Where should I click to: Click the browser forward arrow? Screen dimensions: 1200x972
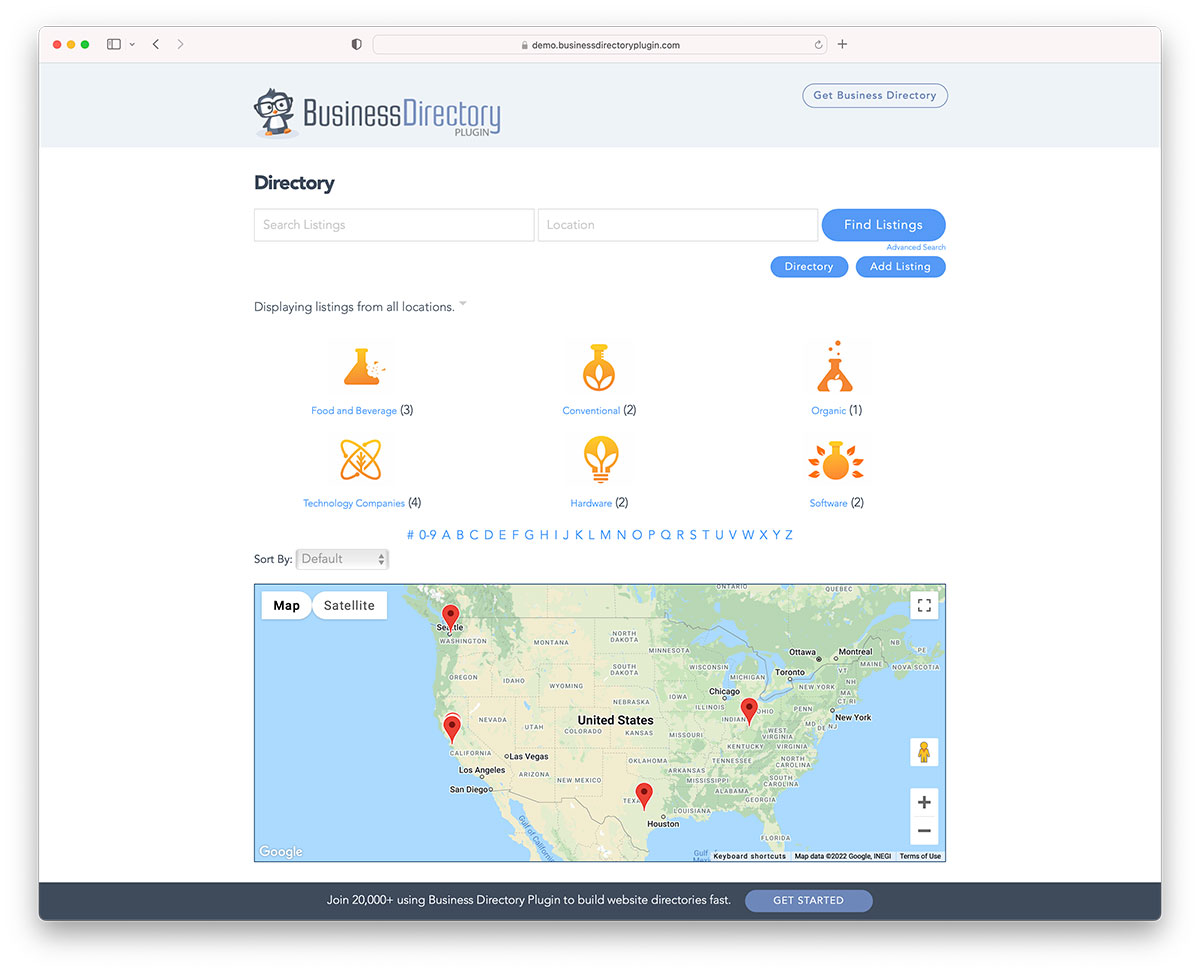(180, 44)
